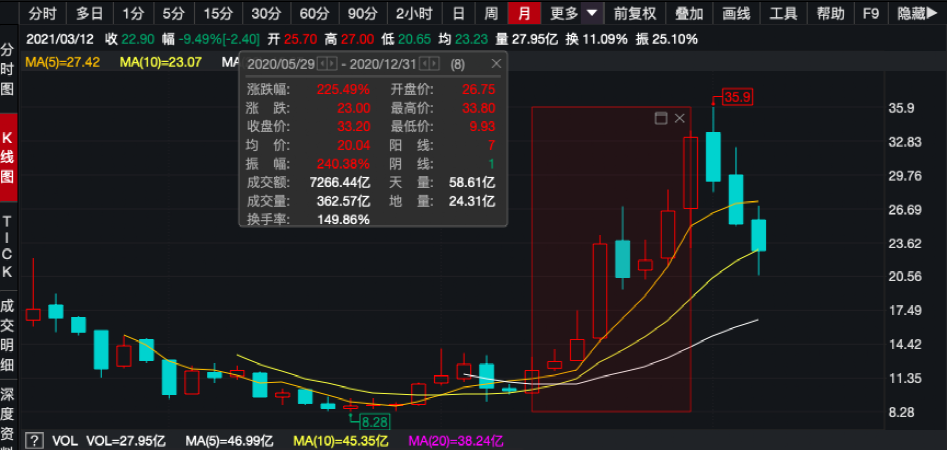The height and width of the screenshot is (450, 947).
Task: Select the 15分 period tab
Action: 218,13
